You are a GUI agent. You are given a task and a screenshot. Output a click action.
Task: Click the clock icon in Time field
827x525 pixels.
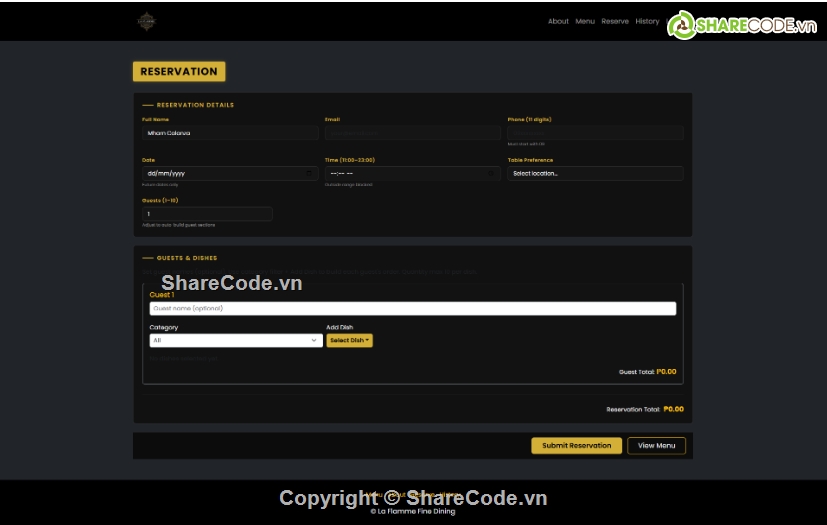tap(492, 173)
